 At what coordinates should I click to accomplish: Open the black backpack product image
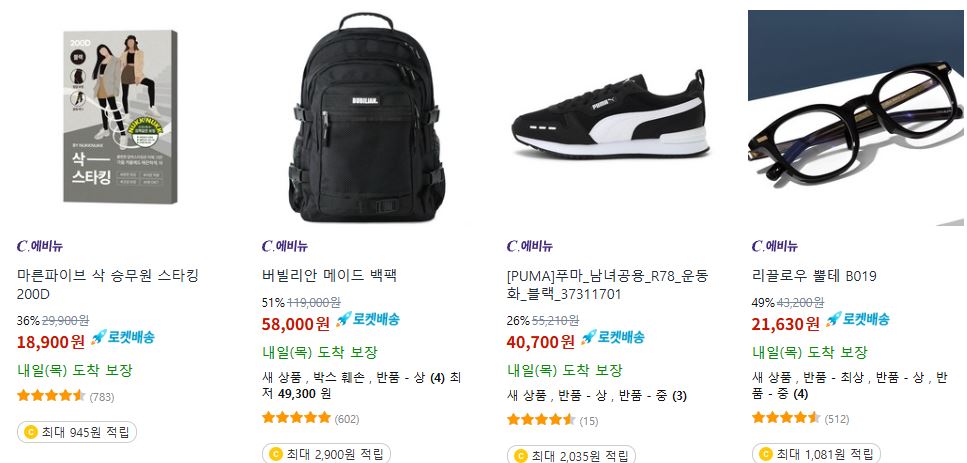pyautogui.click(x=366, y=117)
